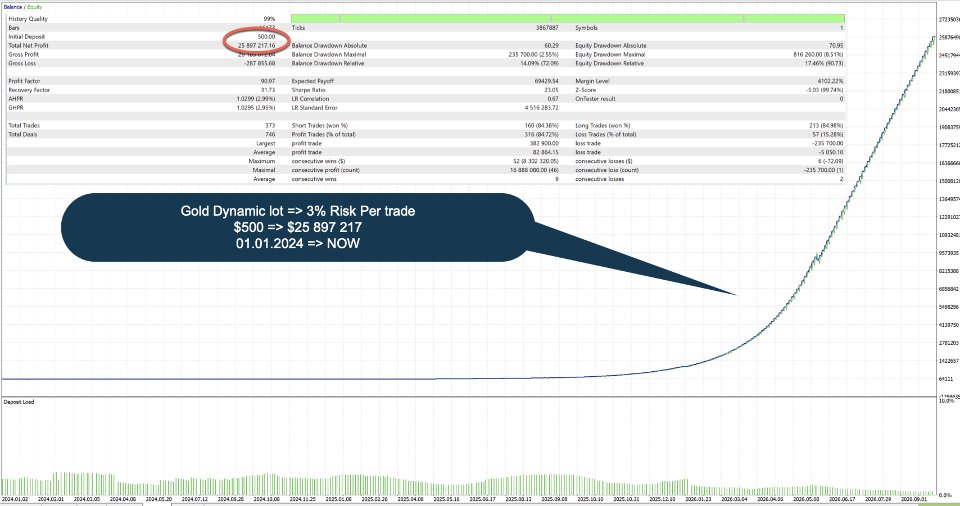Image resolution: width=960 pixels, height=506 pixels.
Task: Select the LR Correlation label
Action: (310, 99)
